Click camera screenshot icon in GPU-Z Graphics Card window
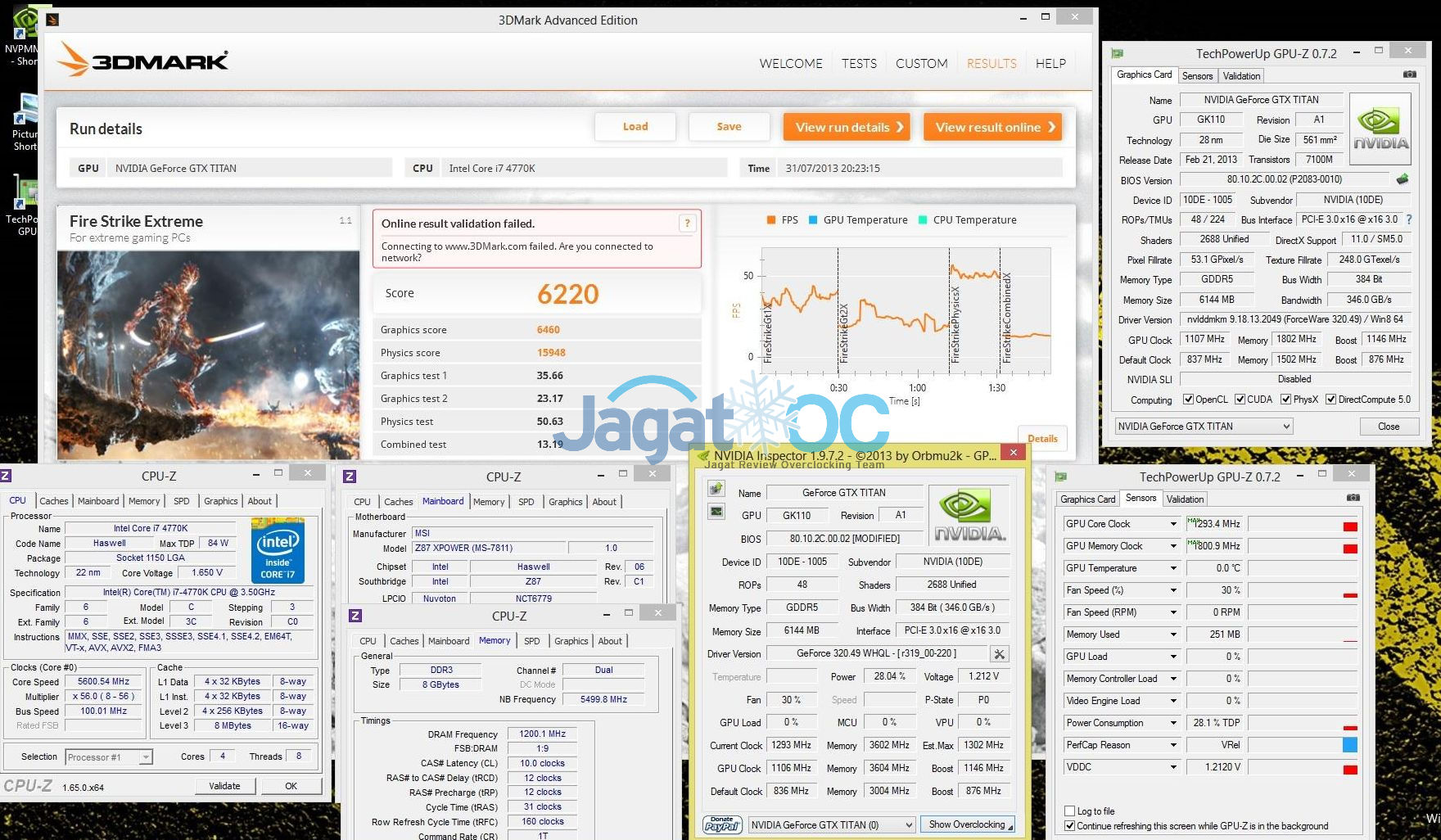 tap(1409, 75)
